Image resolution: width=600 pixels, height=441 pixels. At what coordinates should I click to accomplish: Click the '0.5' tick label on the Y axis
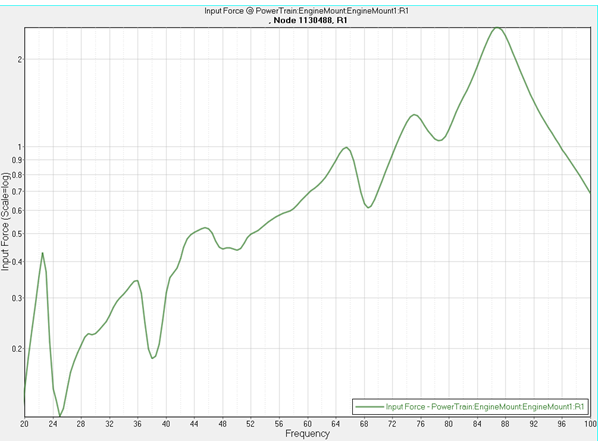click(x=15, y=234)
